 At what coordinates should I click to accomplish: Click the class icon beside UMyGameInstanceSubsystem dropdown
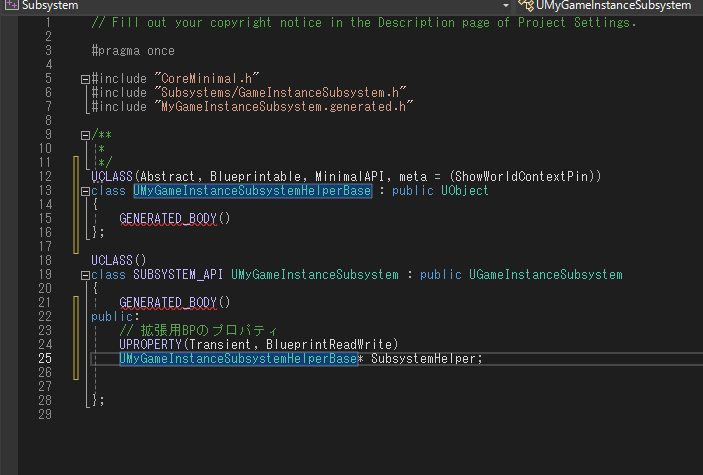click(526, 5)
